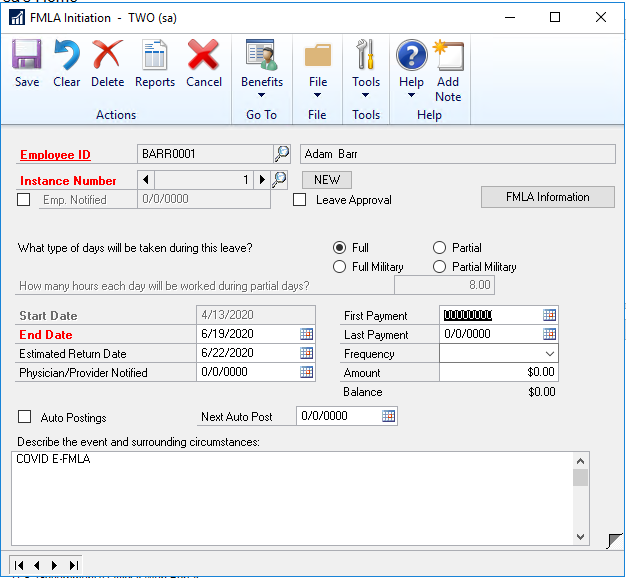Click the Help question mark icon
Image resolution: width=626 pixels, height=578 pixels.
click(412, 55)
